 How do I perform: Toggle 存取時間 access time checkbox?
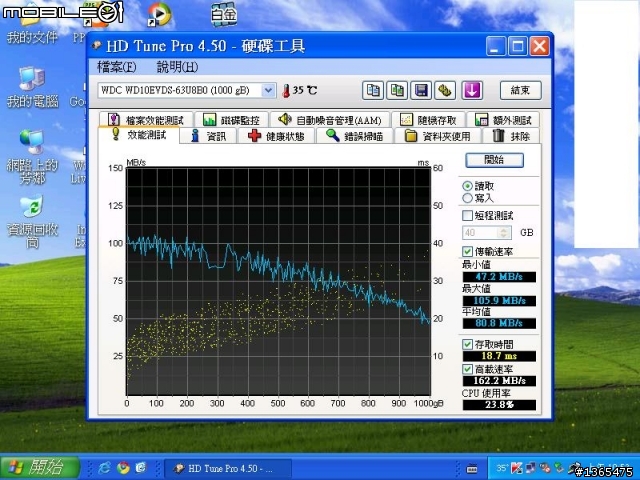pyautogui.click(x=467, y=344)
